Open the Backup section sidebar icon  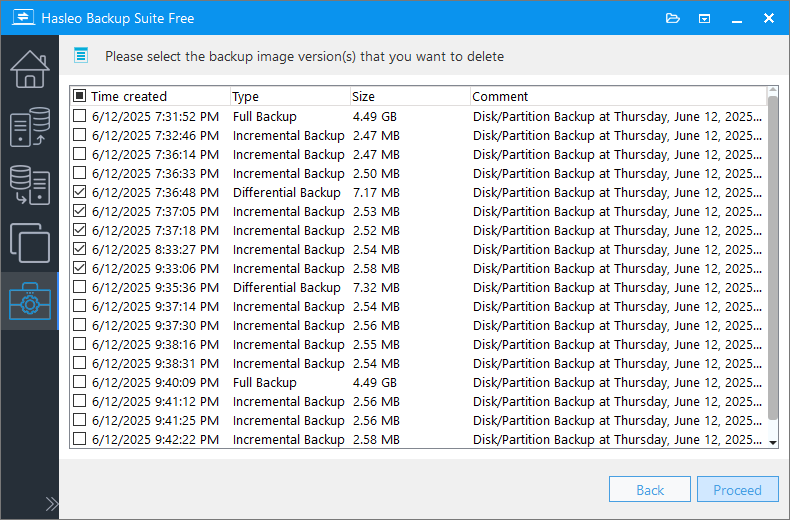click(x=30, y=127)
